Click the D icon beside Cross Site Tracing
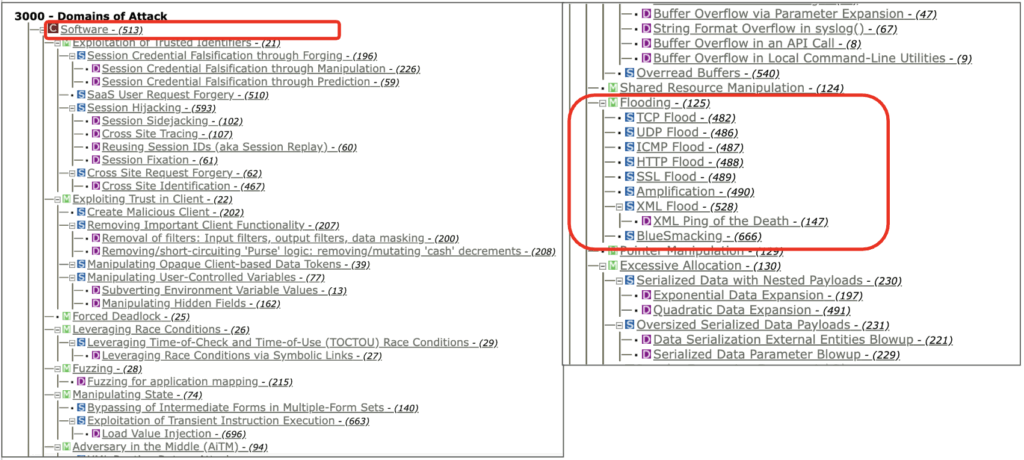This screenshot has height=460, width=1024. 96,134
